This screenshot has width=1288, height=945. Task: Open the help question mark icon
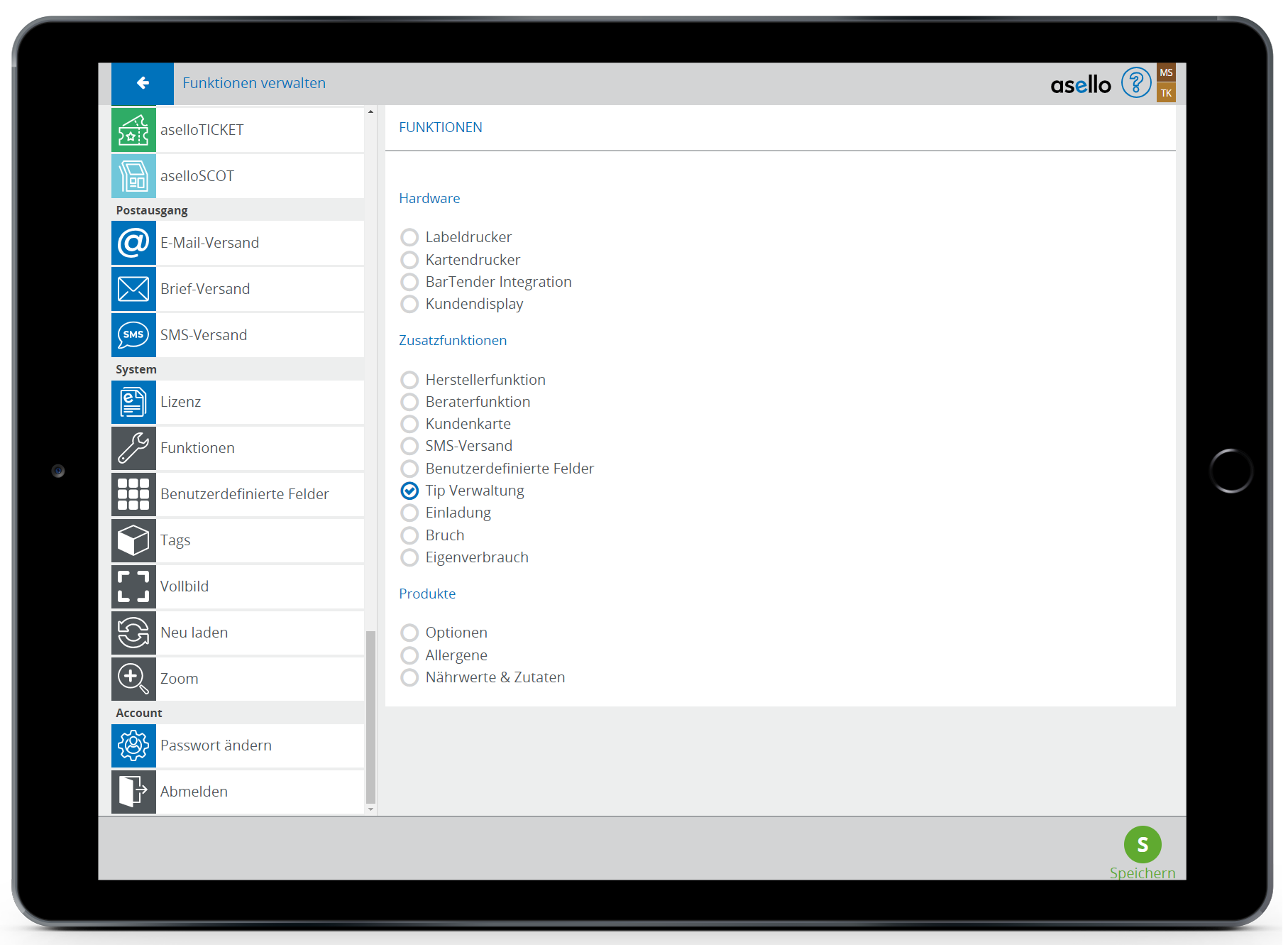pos(1135,83)
